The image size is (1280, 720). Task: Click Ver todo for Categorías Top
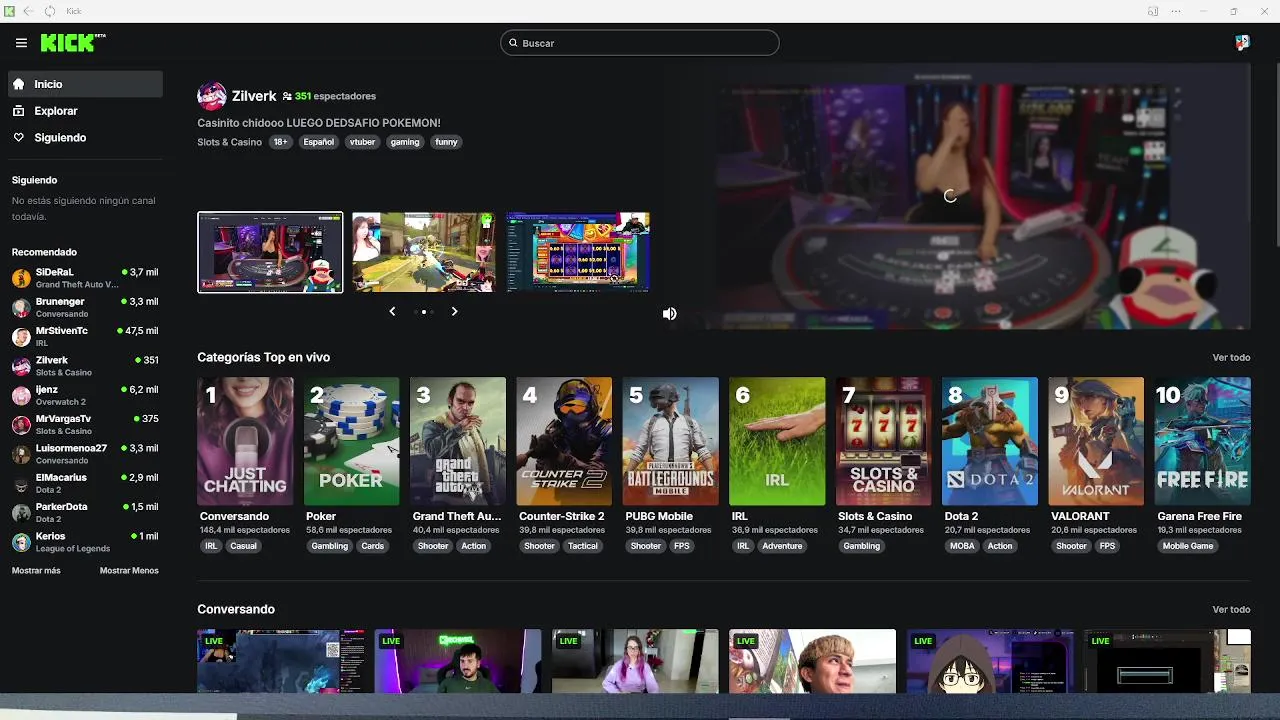click(1231, 358)
